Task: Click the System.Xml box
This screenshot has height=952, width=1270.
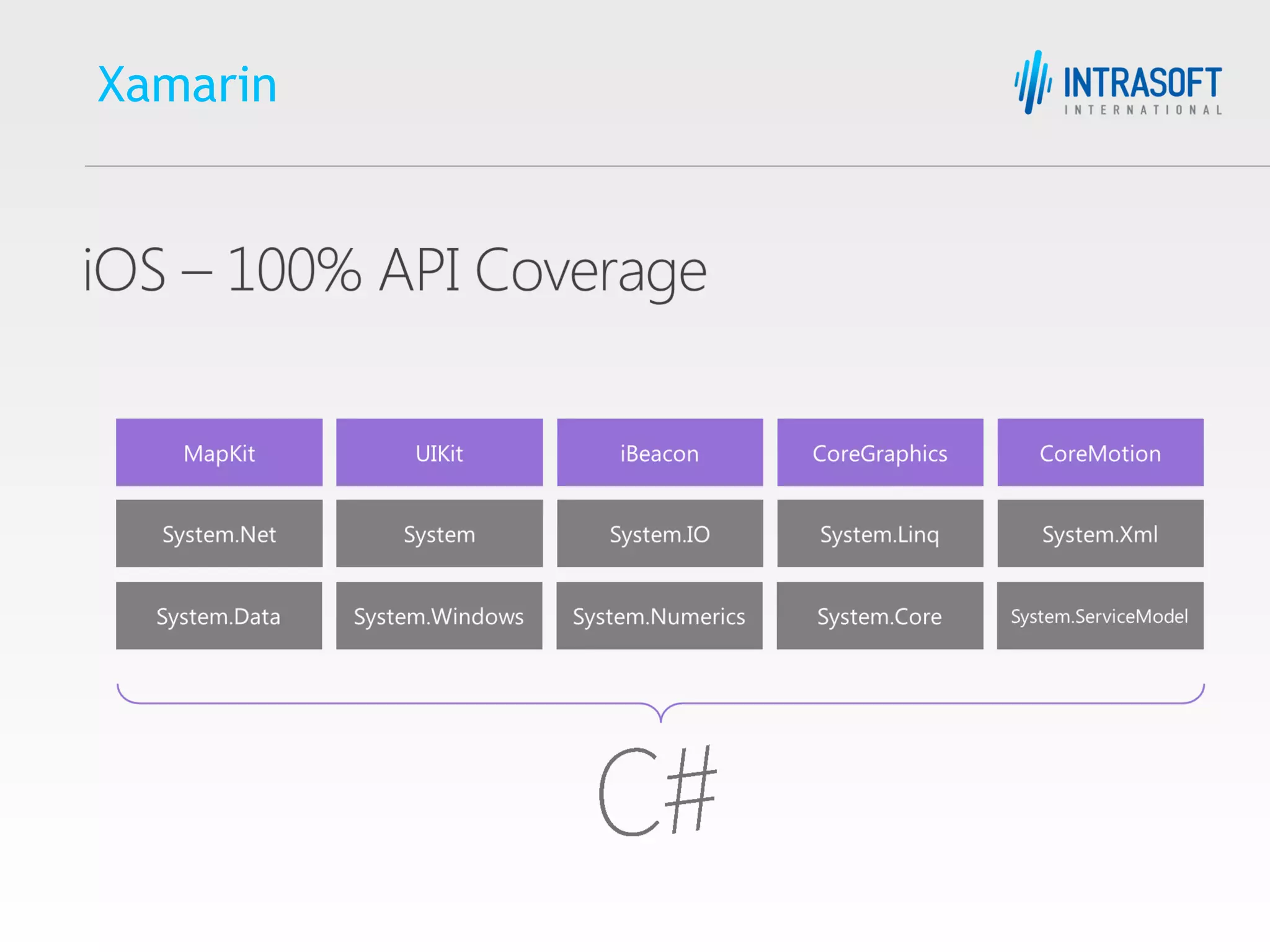Action: 1100,534
